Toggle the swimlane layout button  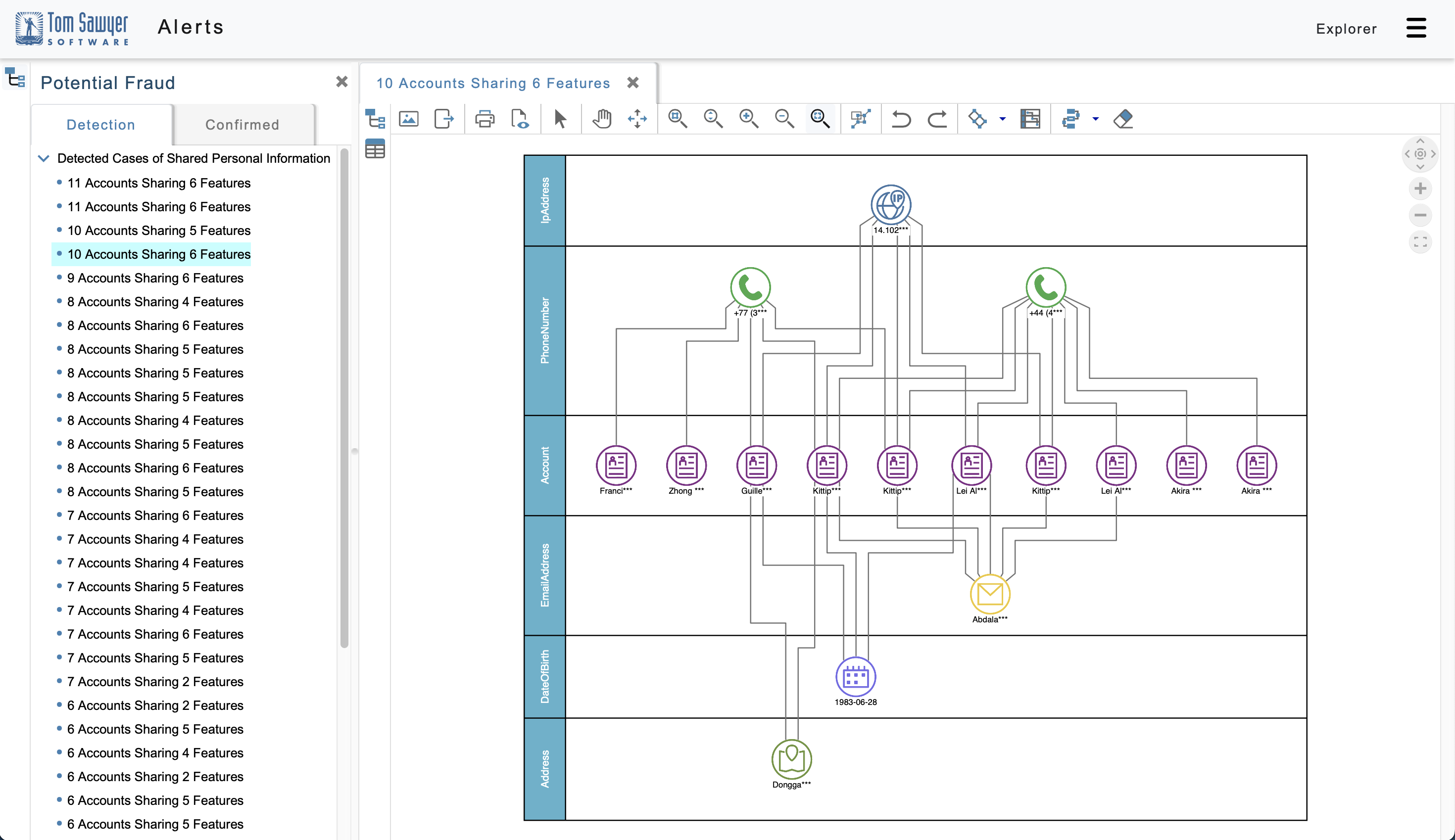coord(1030,119)
